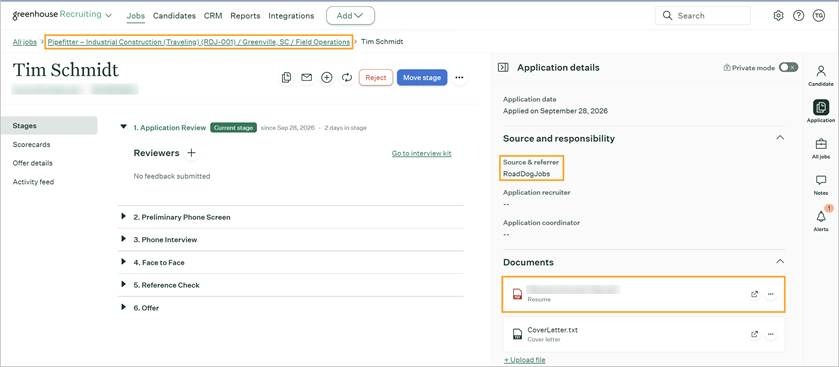
Task: Open the Candidate sidebar panel
Action: click(x=821, y=75)
